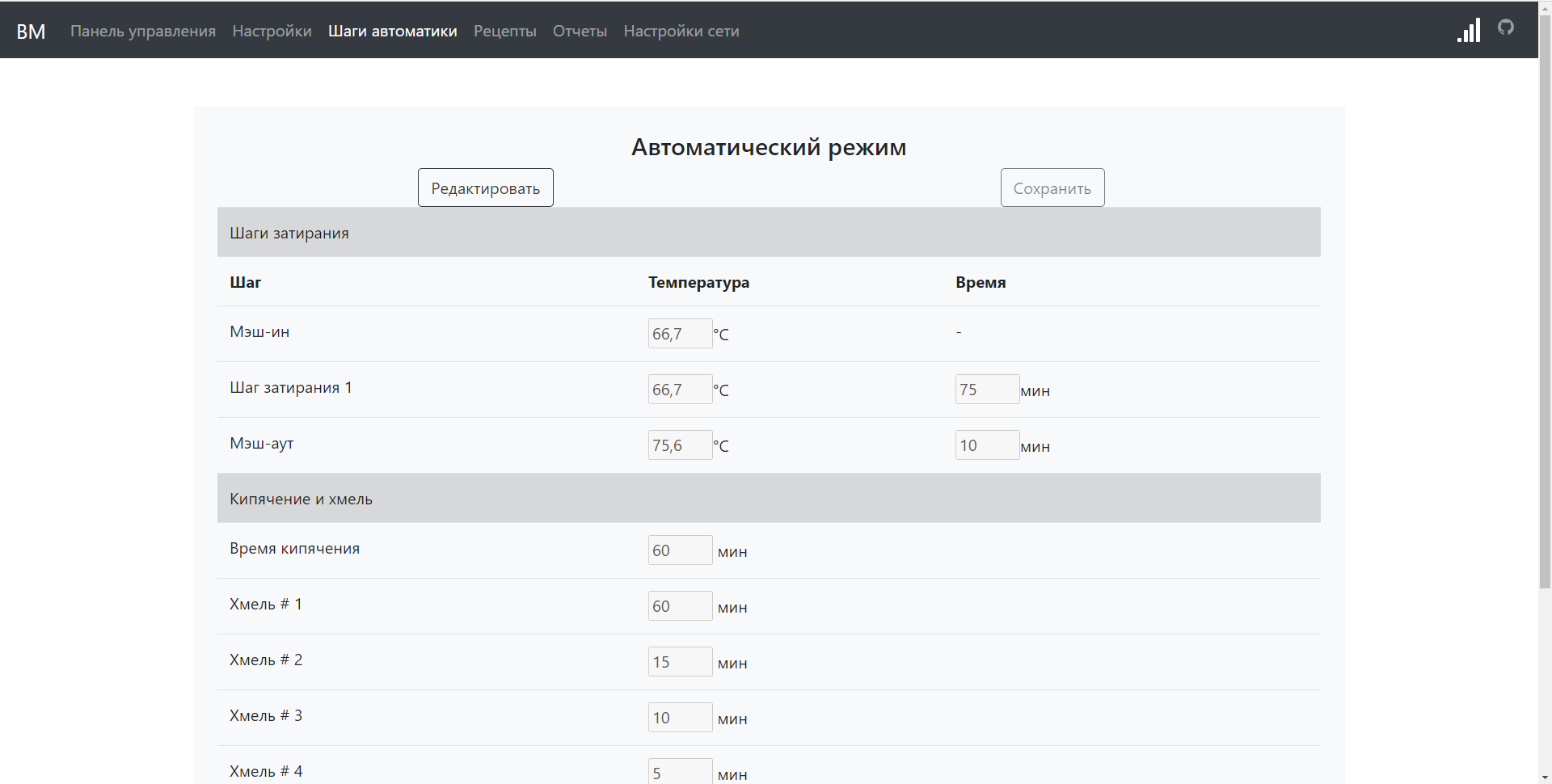
Task: Focus Шаг затирания 1 temperature field
Action: [680, 389]
